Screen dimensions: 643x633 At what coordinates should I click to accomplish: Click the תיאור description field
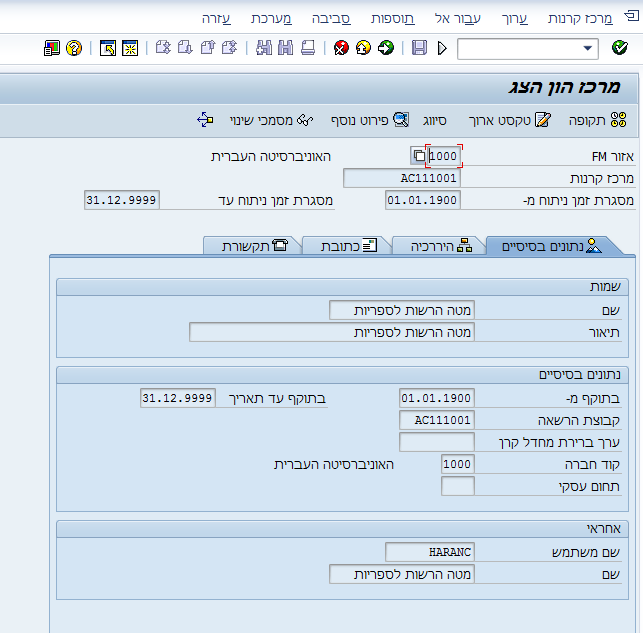click(332, 332)
